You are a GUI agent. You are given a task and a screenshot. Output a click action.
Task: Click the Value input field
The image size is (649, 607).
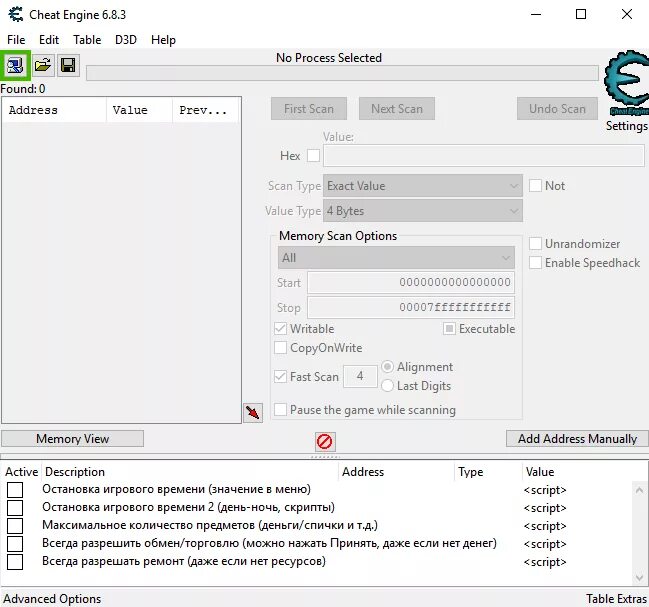tap(483, 156)
